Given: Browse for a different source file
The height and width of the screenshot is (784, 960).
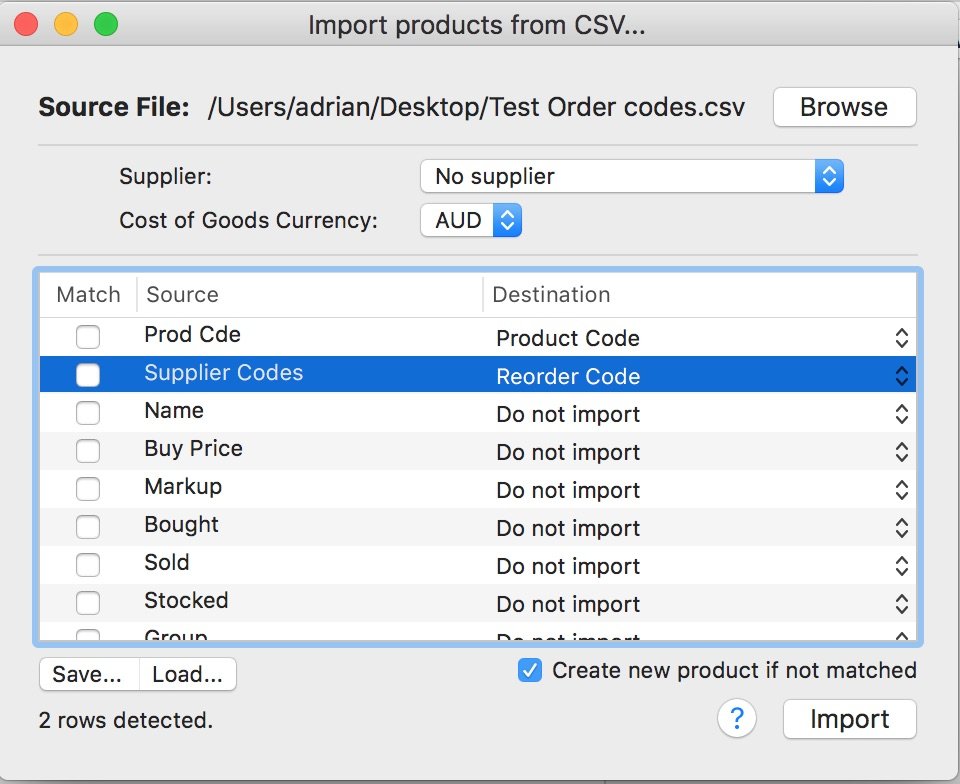Looking at the screenshot, I should (x=844, y=107).
